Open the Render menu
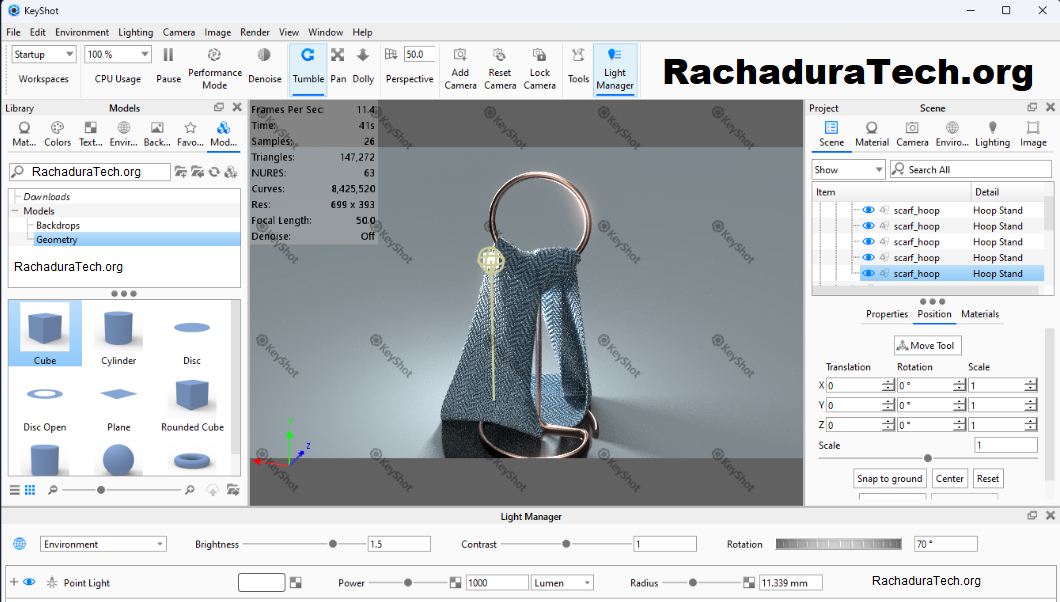Image resolution: width=1060 pixels, height=602 pixels. (255, 32)
